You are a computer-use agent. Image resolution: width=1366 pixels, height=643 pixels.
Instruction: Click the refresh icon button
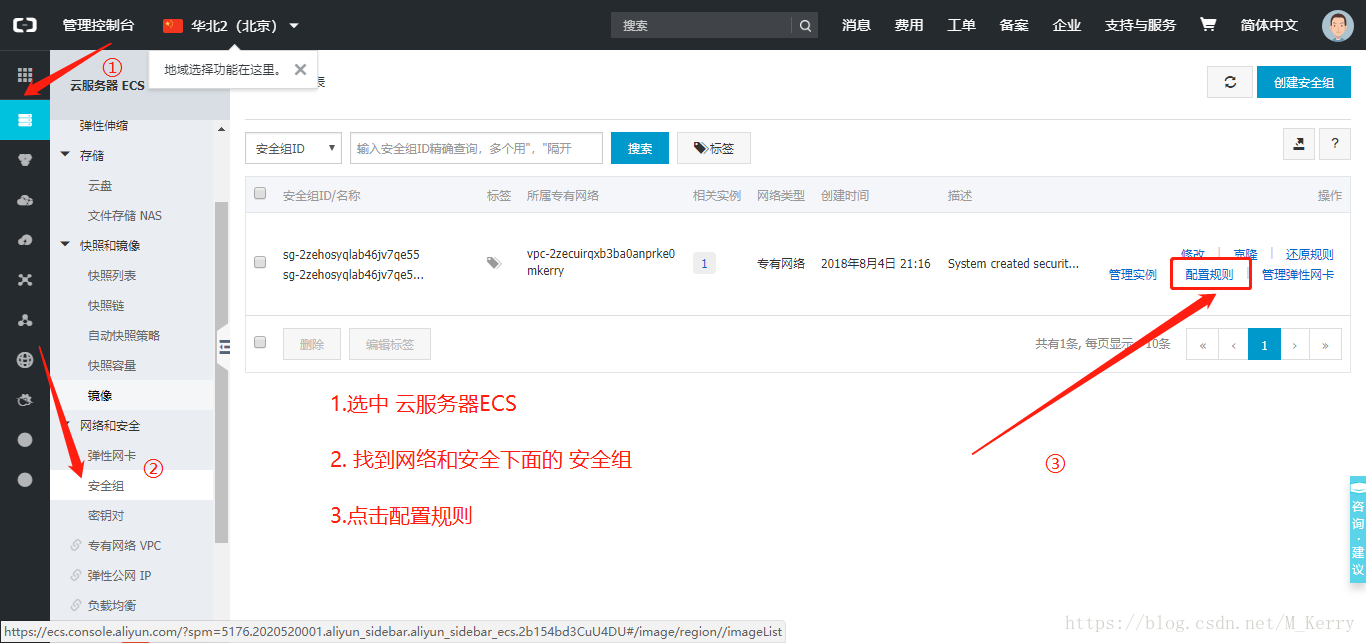pos(1230,82)
